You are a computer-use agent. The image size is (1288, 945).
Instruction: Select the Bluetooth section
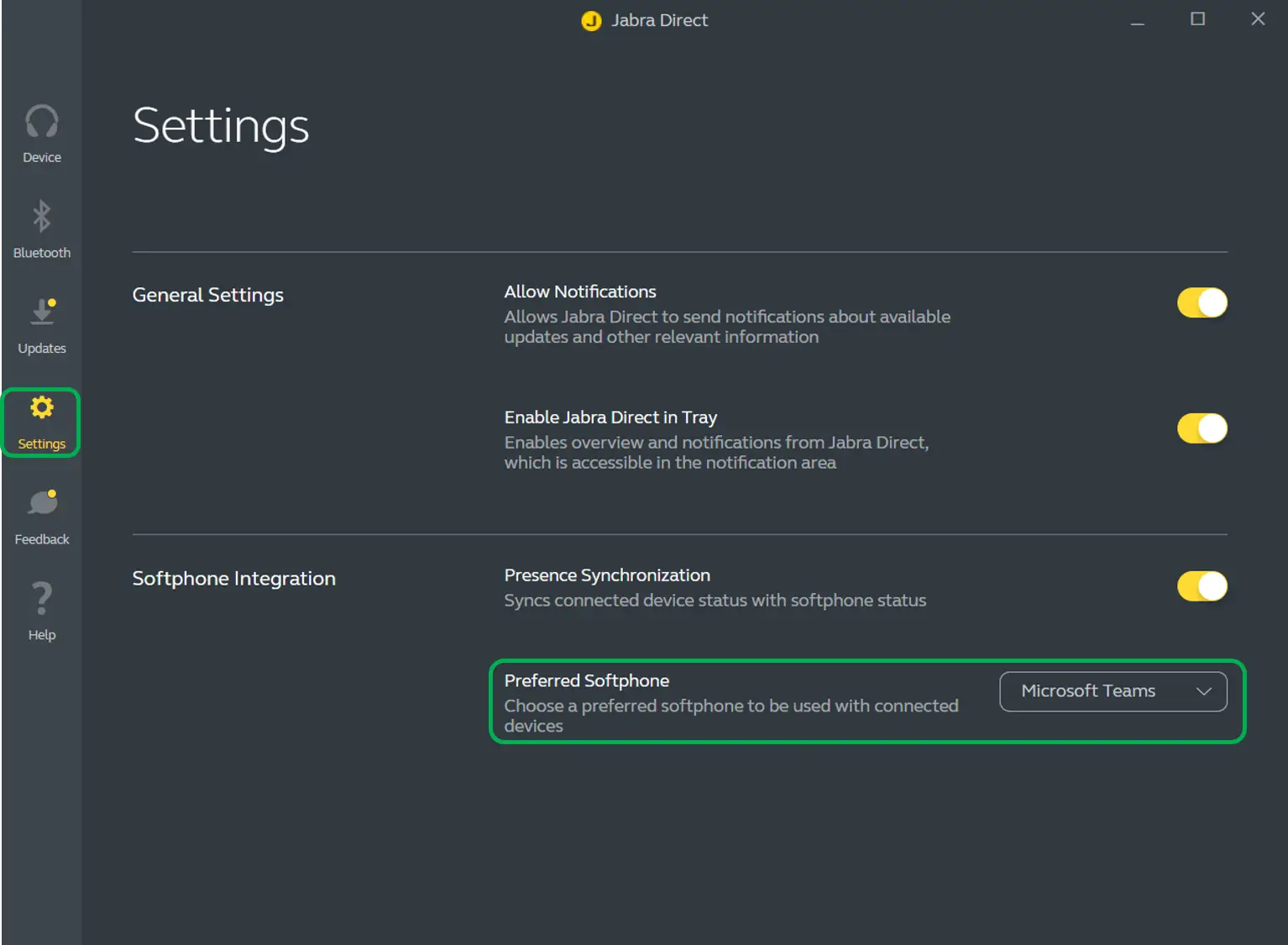[x=41, y=228]
